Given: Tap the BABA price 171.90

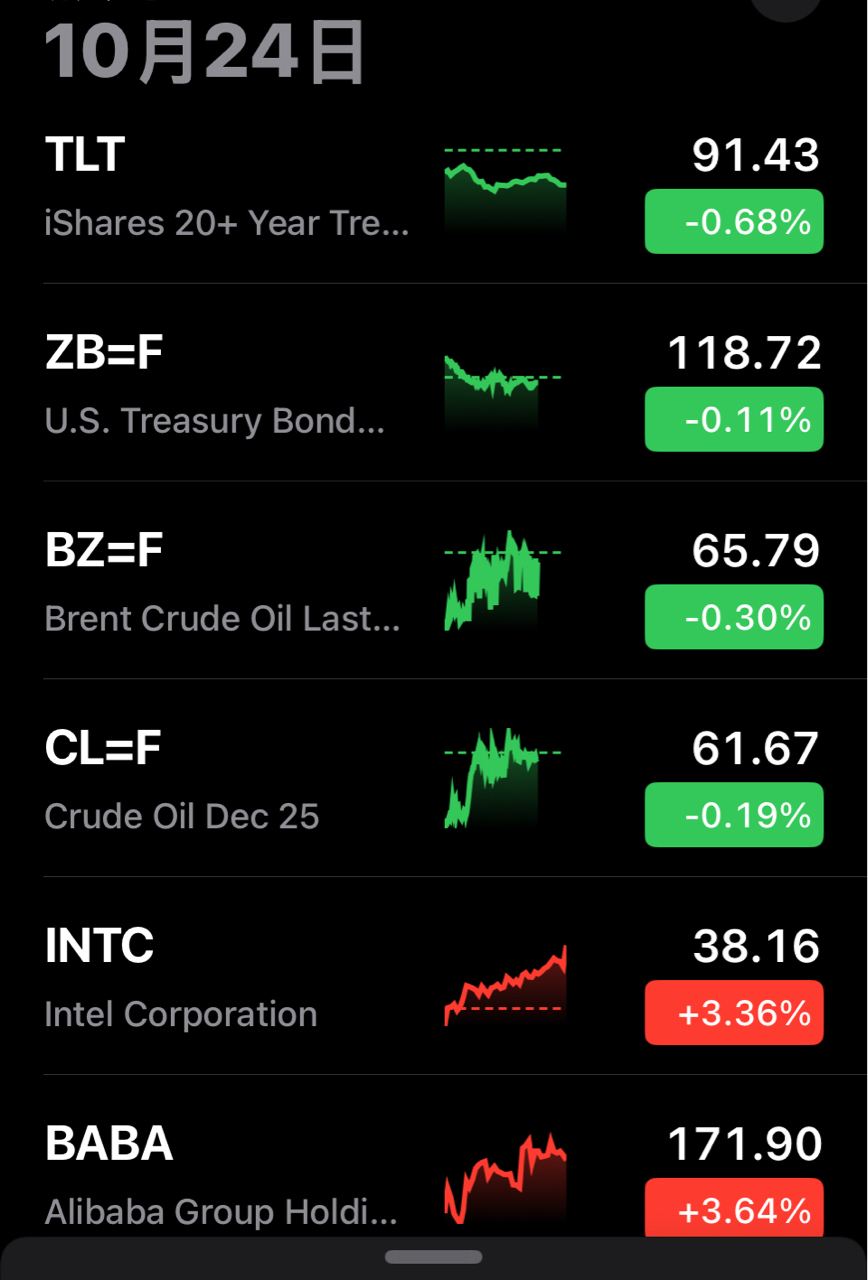Looking at the screenshot, I should [745, 1144].
